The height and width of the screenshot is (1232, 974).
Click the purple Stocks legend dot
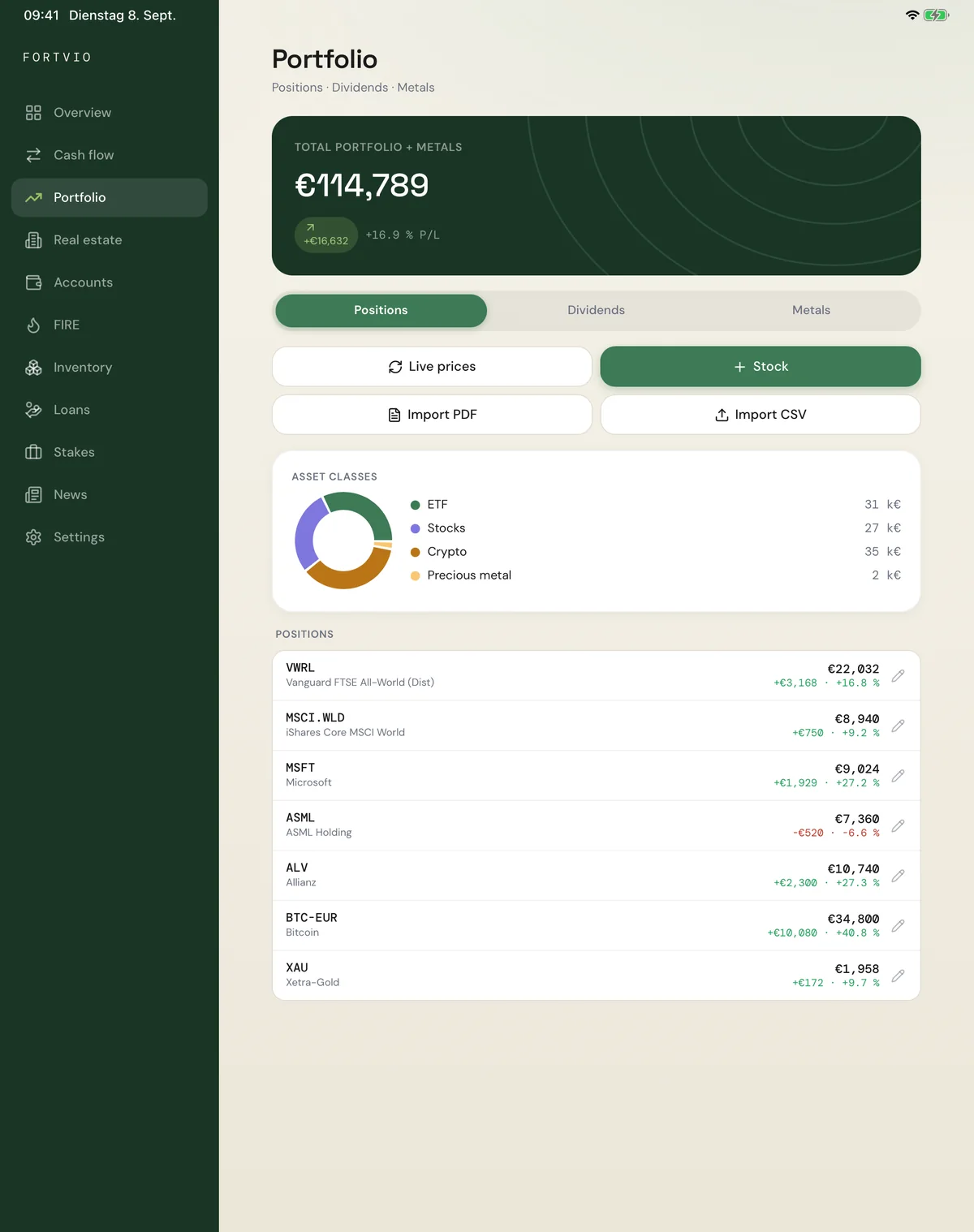(415, 528)
